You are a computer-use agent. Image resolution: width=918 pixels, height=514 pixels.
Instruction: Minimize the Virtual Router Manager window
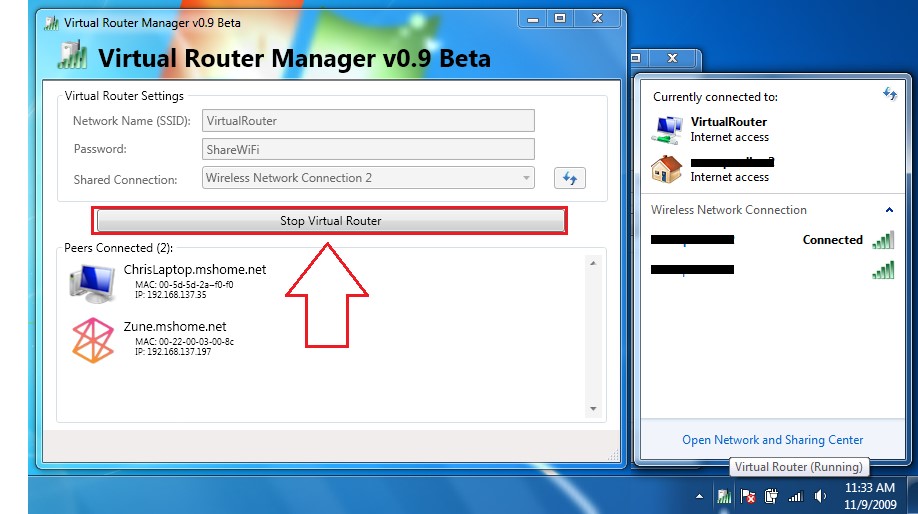[533, 19]
